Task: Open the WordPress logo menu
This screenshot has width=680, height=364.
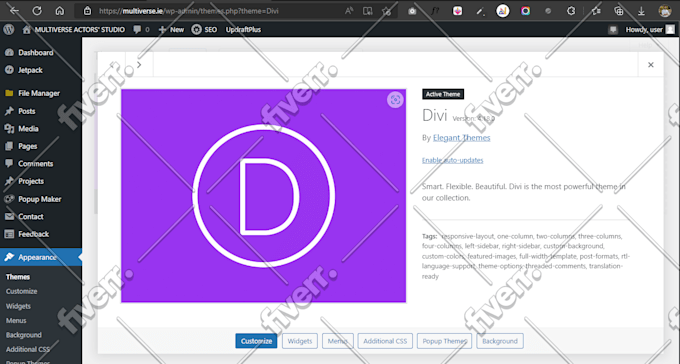Action: pyautogui.click(x=9, y=30)
